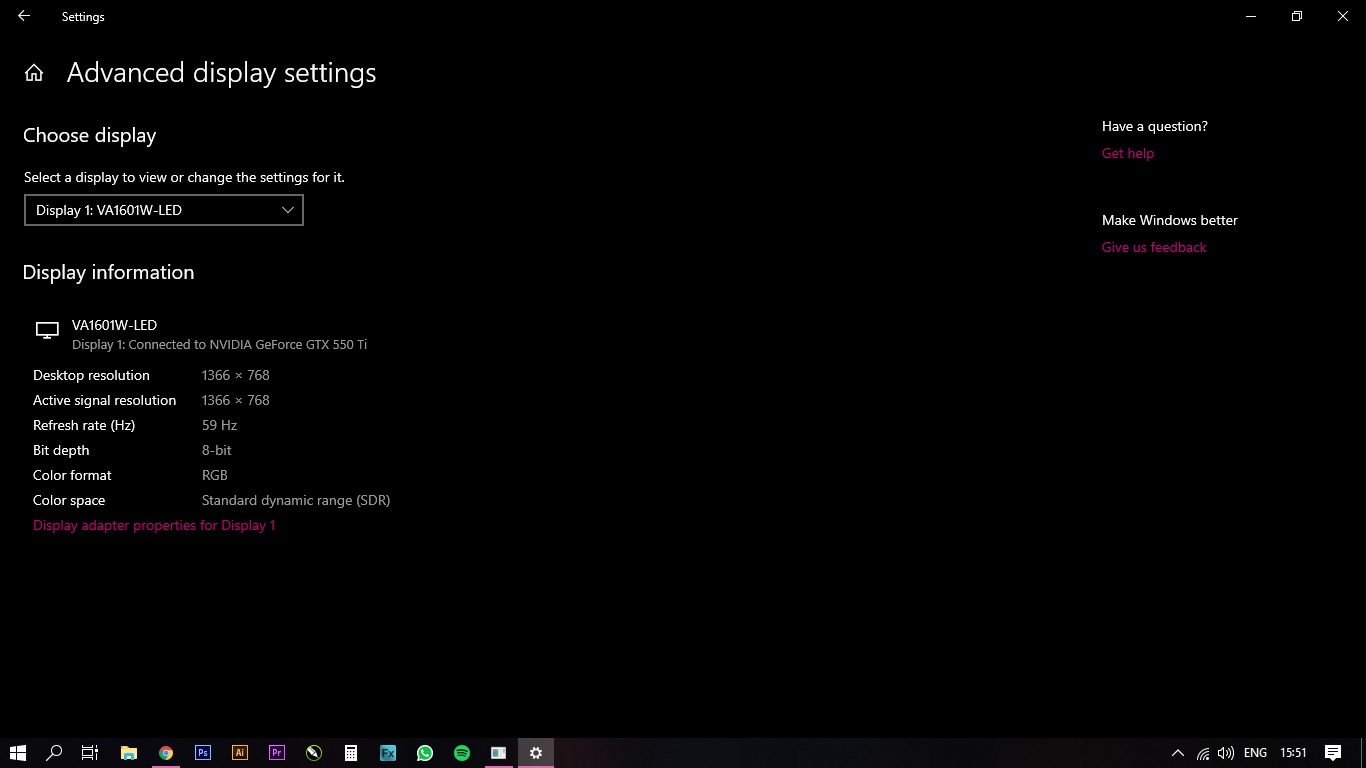The width and height of the screenshot is (1366, 768).
Task: Click the Settings home icon
Action: [33, 72]
